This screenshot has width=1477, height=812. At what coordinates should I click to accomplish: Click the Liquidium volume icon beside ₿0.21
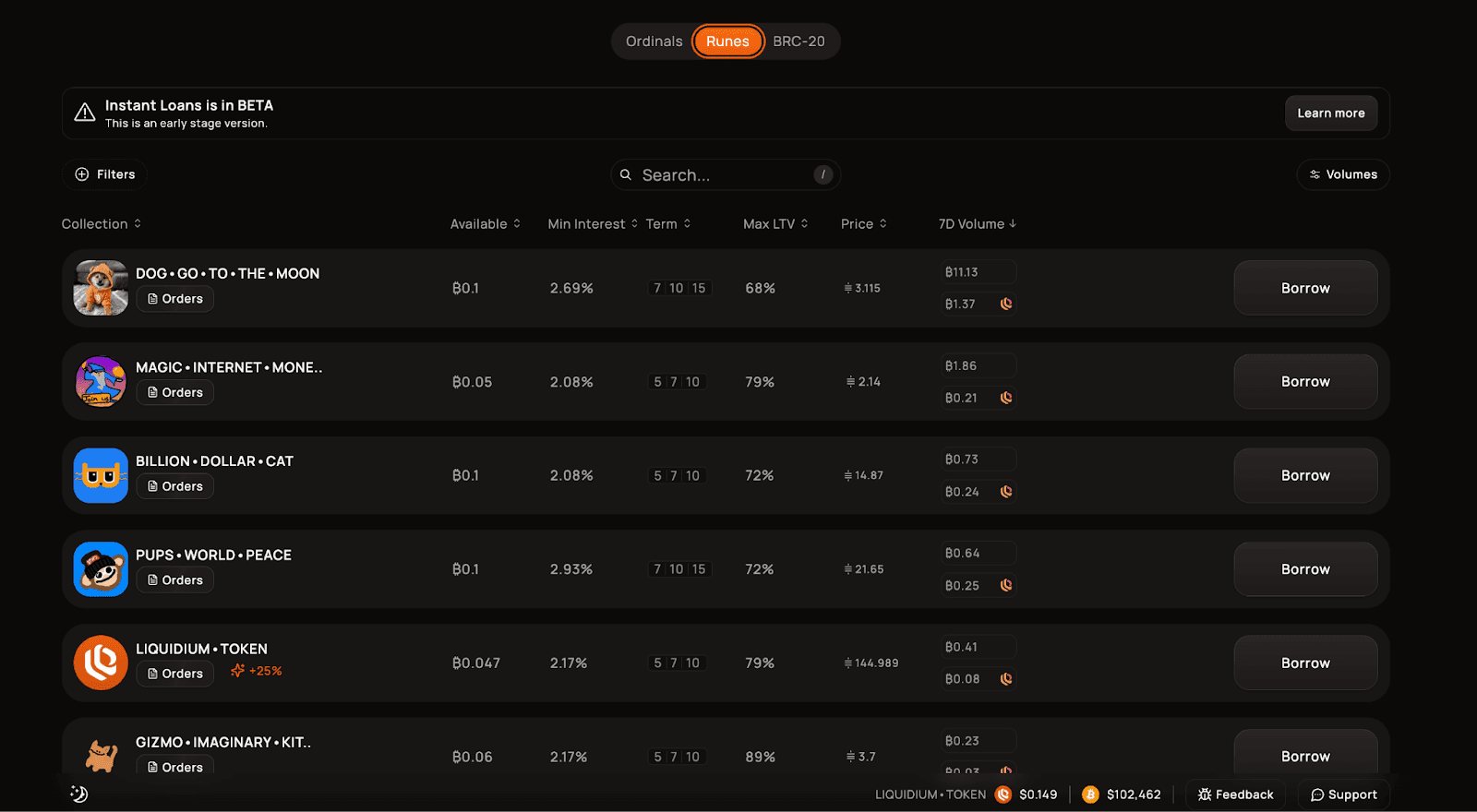[x=1006, y=398]
